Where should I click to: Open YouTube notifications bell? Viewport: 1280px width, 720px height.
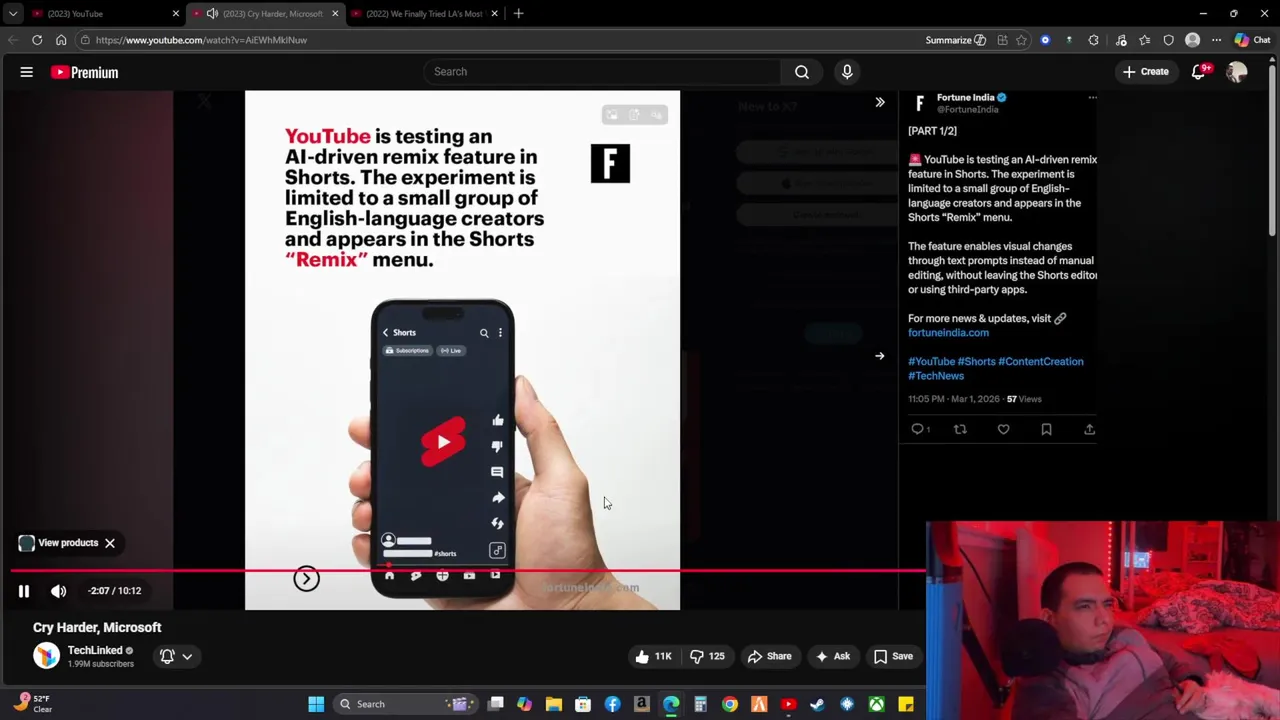pyautogui.click(x=1199, y=72)
